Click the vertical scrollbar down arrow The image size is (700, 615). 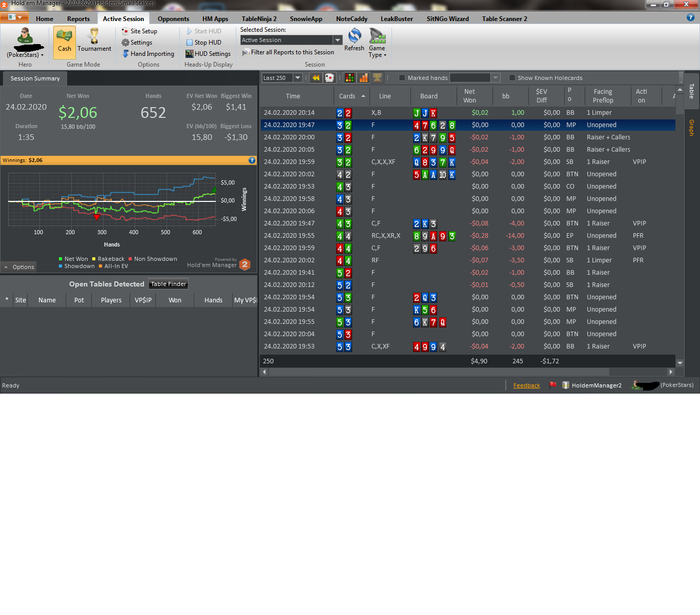[679, 363]
